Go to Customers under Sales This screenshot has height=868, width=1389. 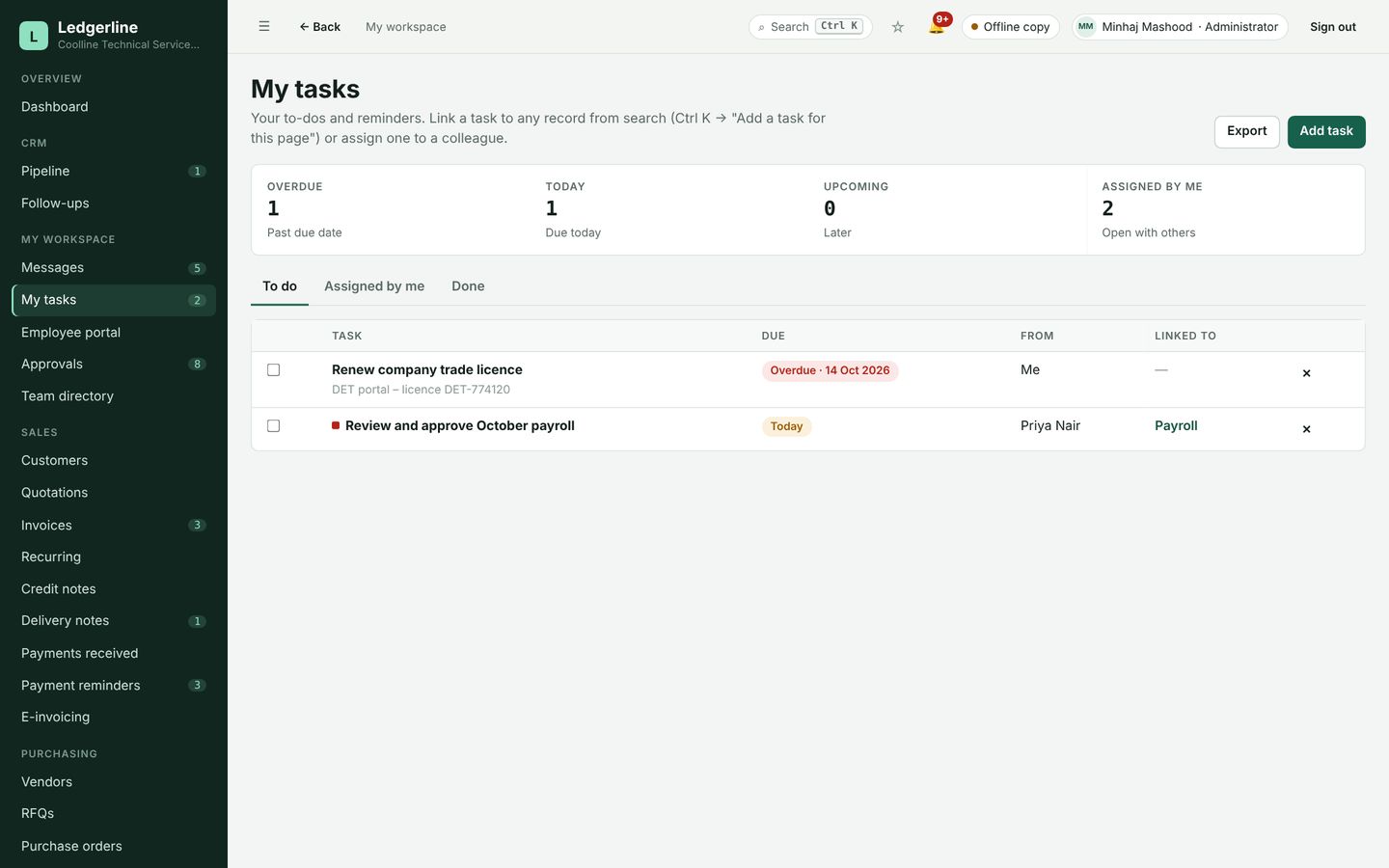(114, 461)
